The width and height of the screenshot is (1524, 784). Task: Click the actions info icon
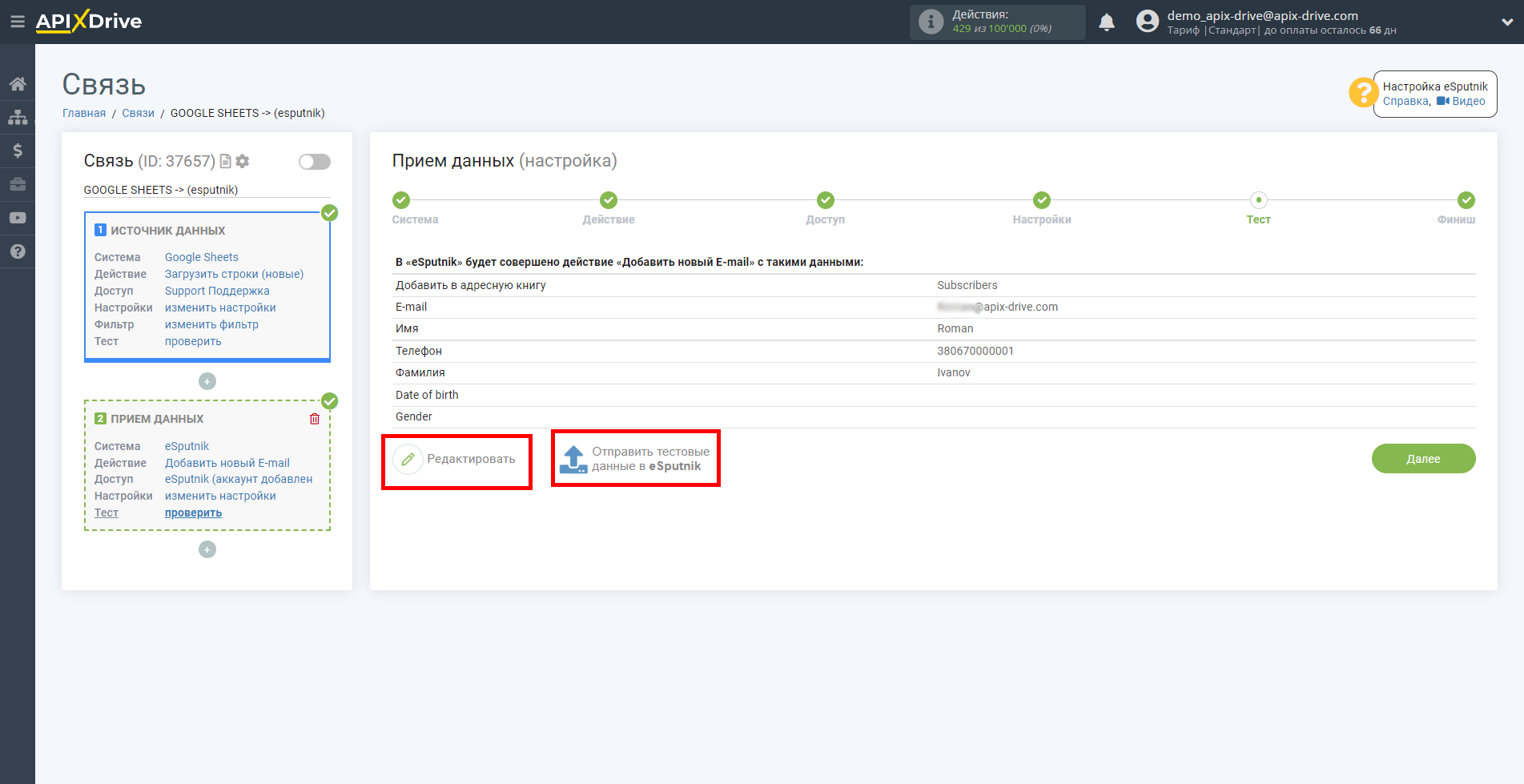[x=931, y=22]
